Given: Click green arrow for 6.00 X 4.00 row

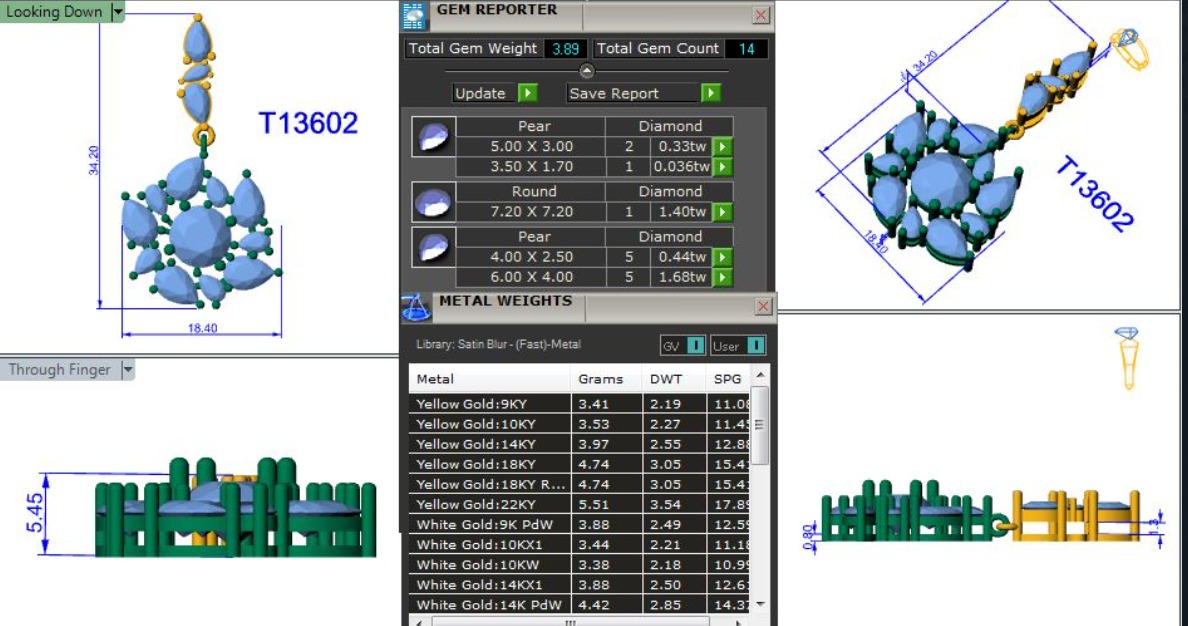Looking at the screenshot, I should coord(723,277).
